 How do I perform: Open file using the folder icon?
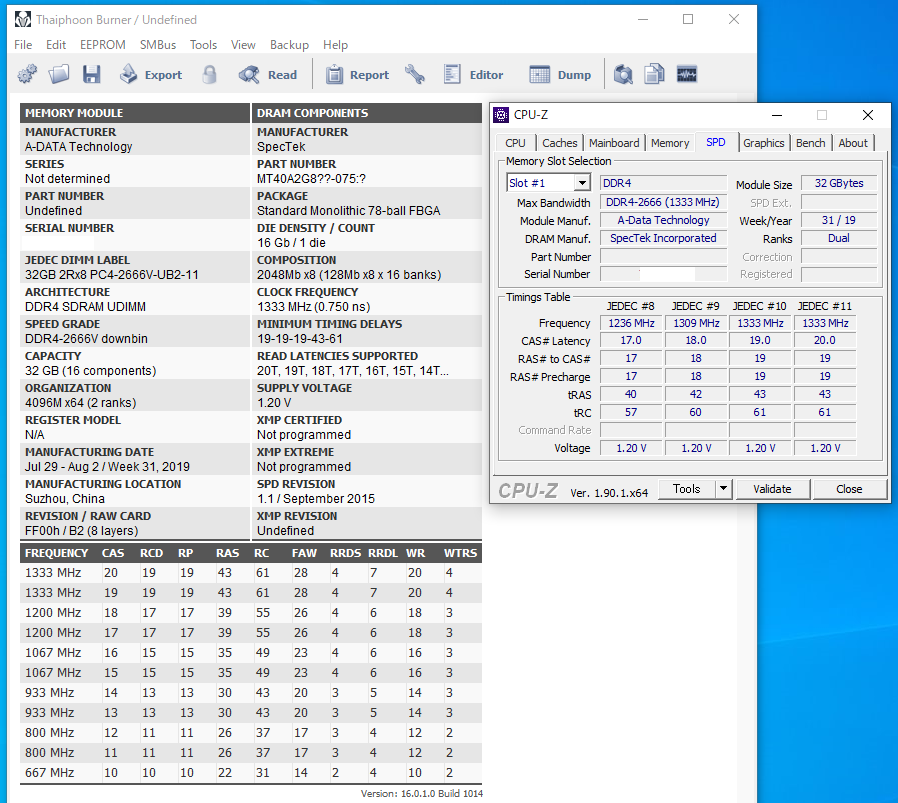pos(59,74)
